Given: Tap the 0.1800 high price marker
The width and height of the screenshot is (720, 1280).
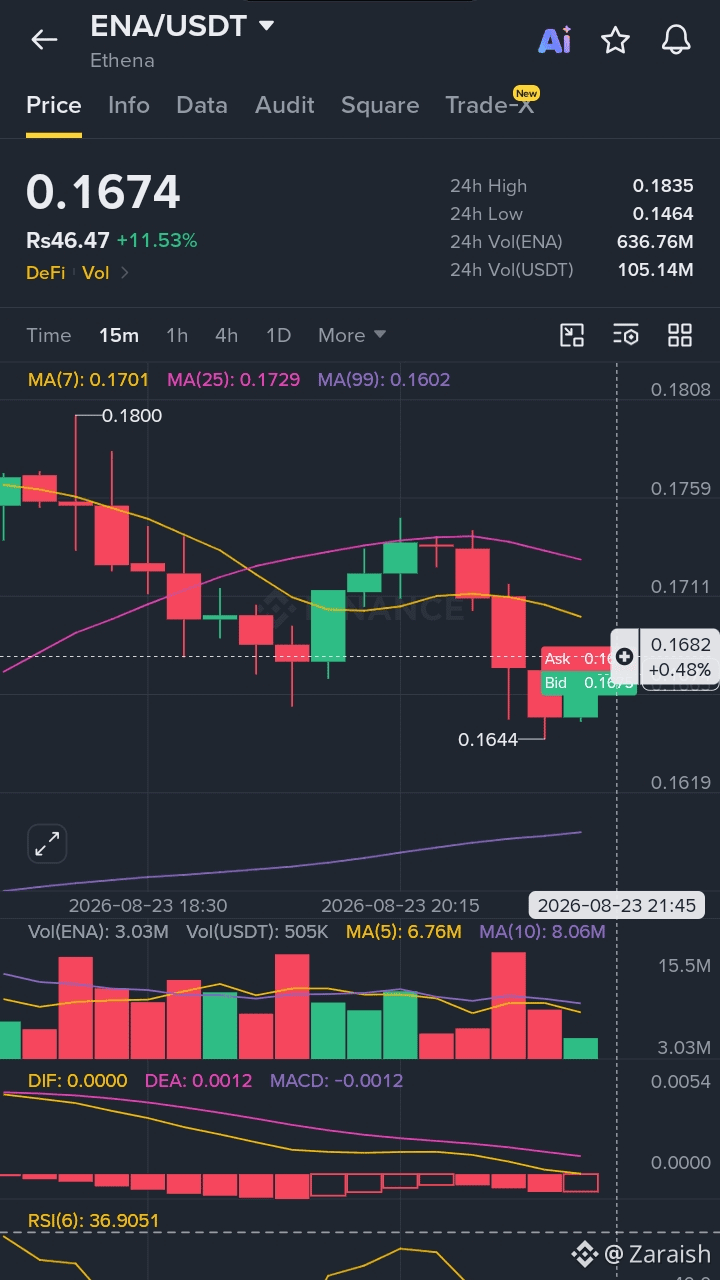Looking at the screenshot, I should click(x=132, y=415).
